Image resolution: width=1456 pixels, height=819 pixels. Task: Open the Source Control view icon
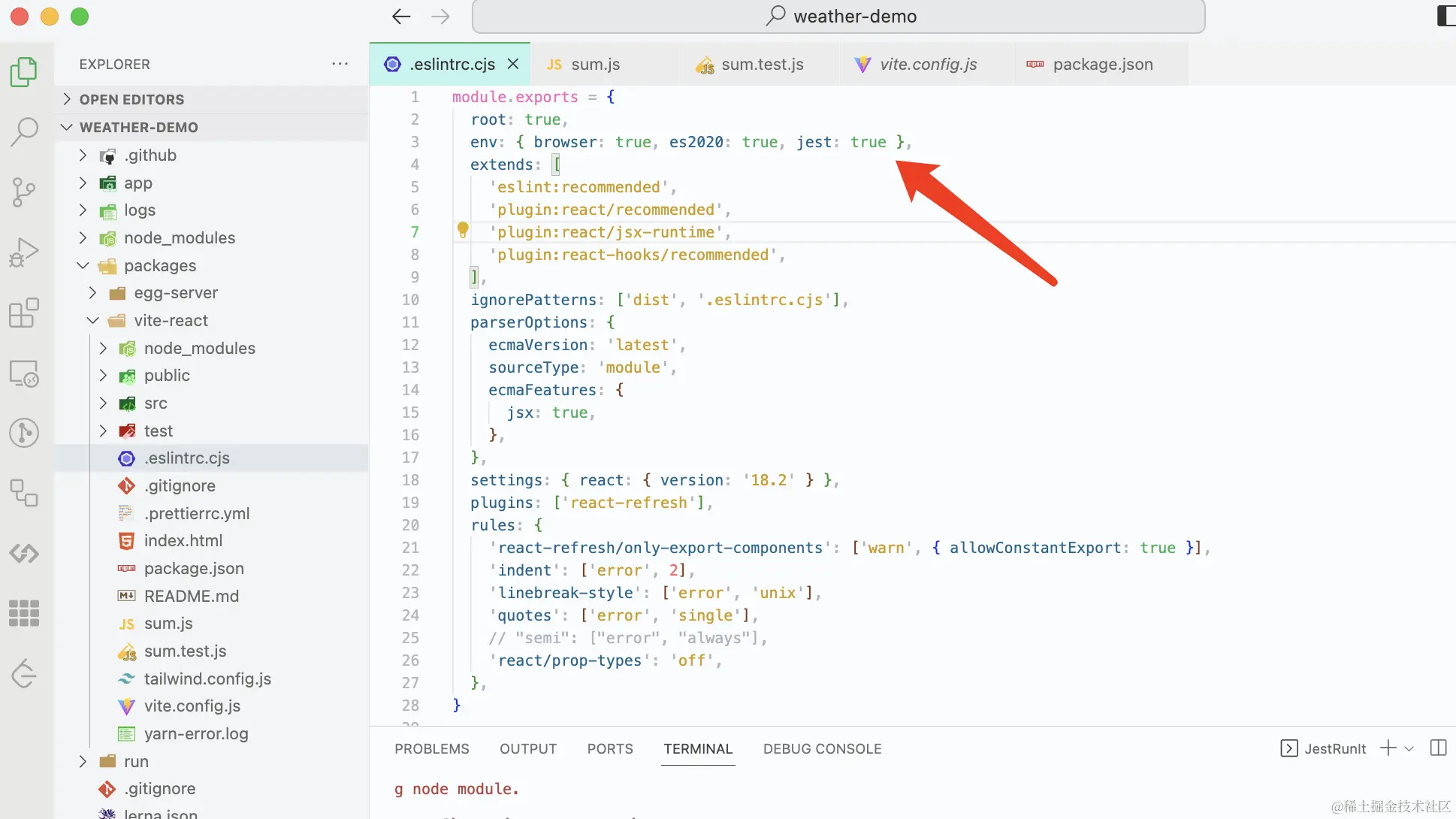(x=24, y=192)
